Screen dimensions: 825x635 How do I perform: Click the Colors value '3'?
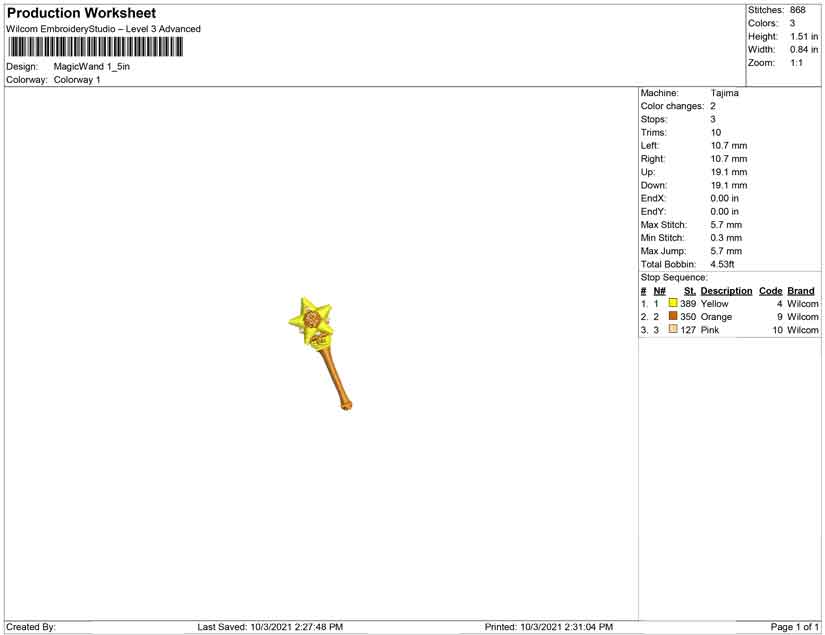coord(792,23)
